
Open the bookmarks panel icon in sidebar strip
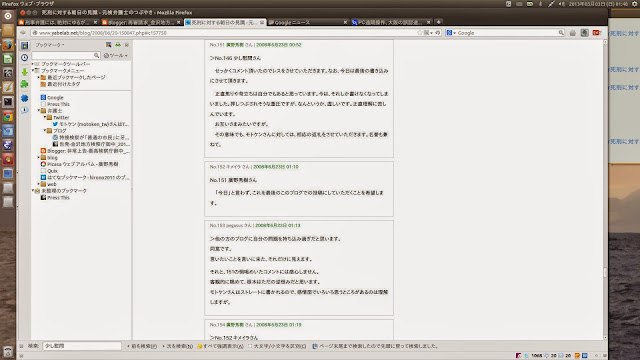[24, 45]
